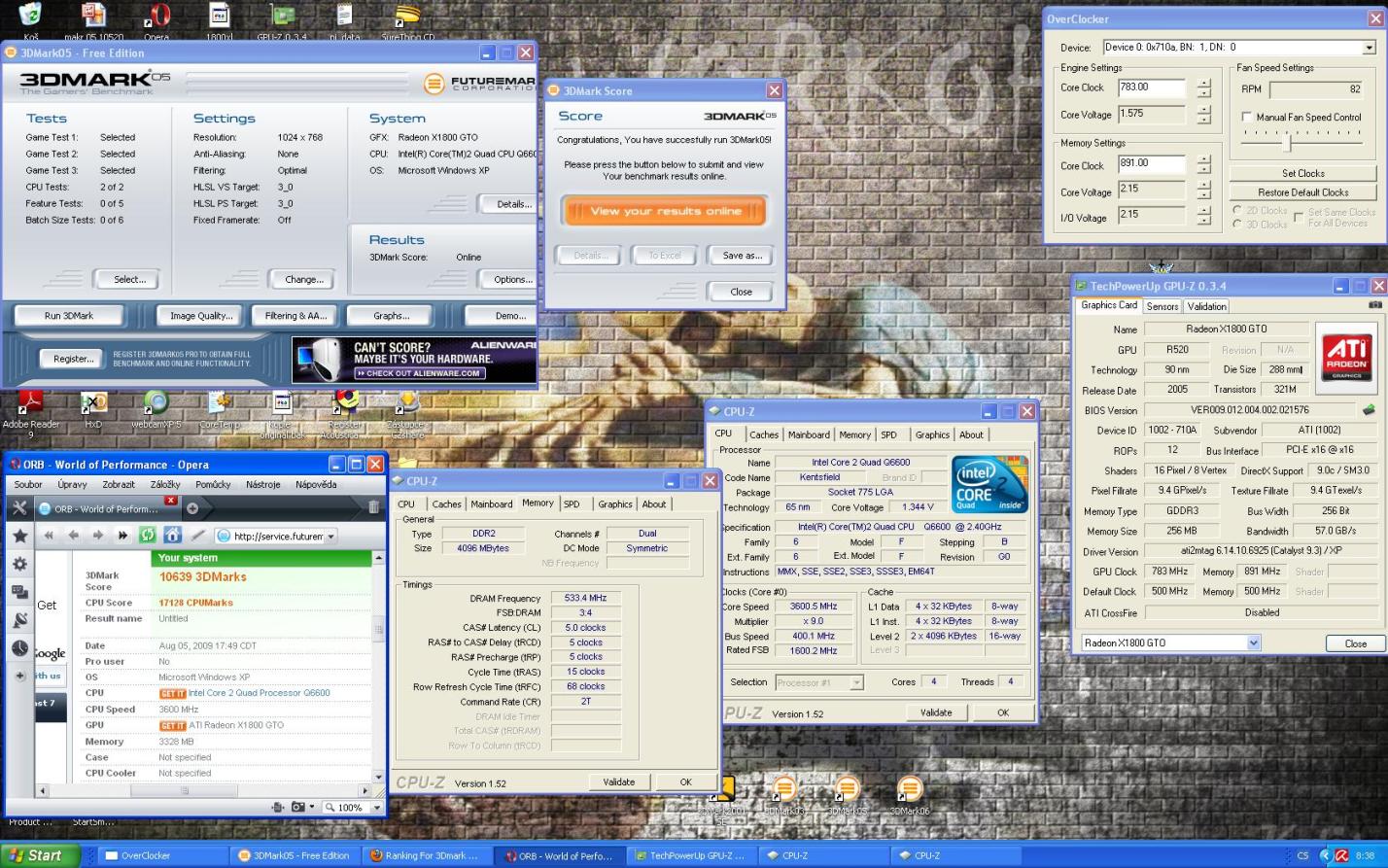Open the Opera history clock panel
1388x868 pixels.
(19, 648)
